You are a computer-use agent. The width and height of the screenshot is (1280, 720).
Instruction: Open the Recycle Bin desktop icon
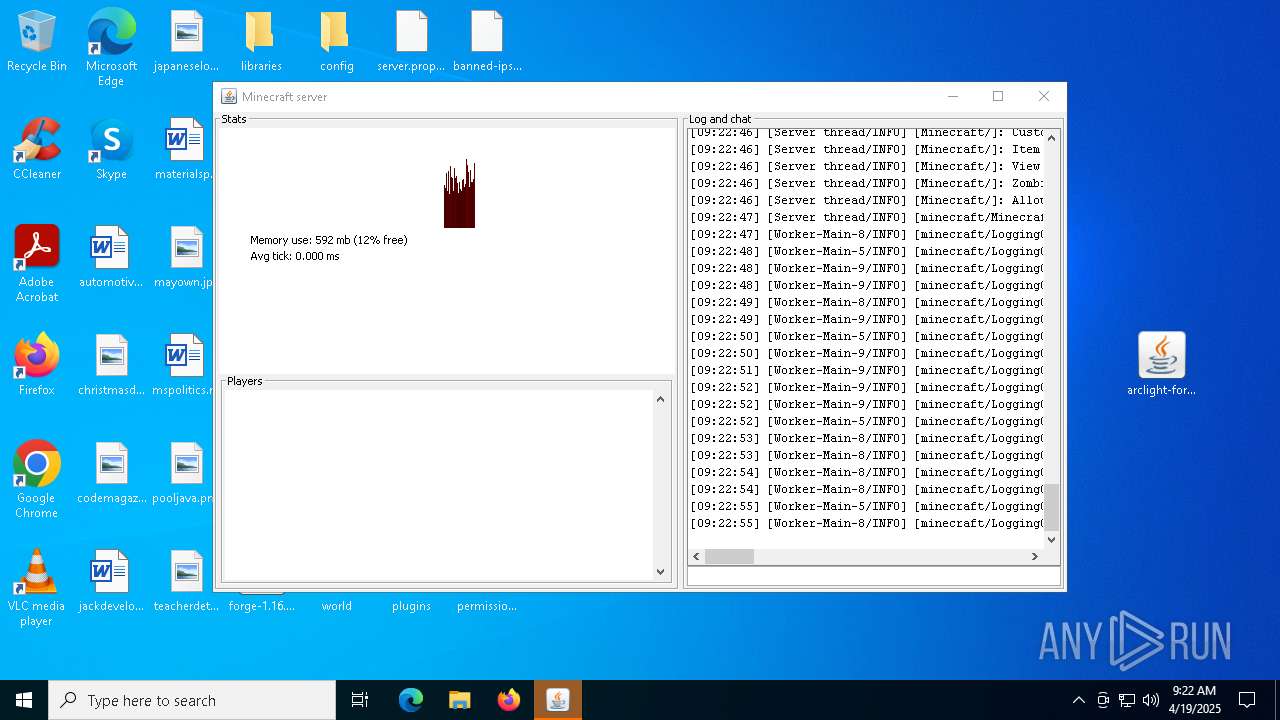pyautogui.click(x=37, y=41)
